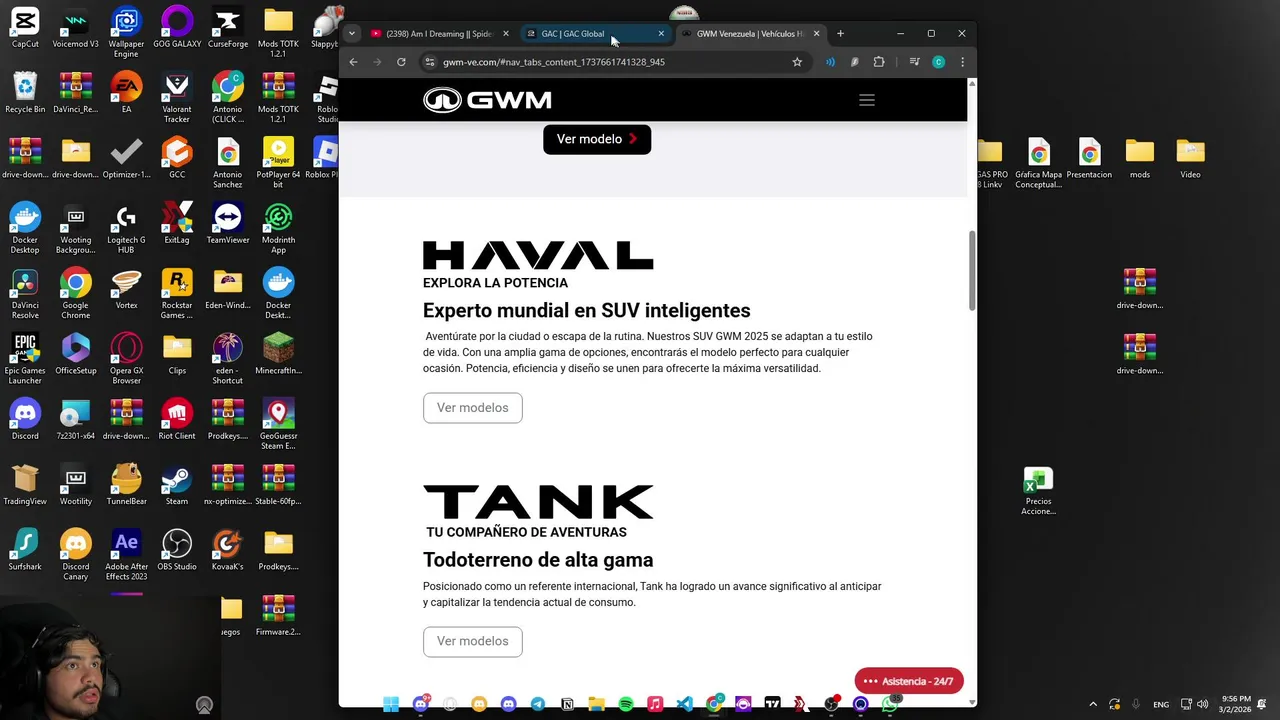Close the GAC Global tab
1280x720 pixels.
click(x=661, y=34)
